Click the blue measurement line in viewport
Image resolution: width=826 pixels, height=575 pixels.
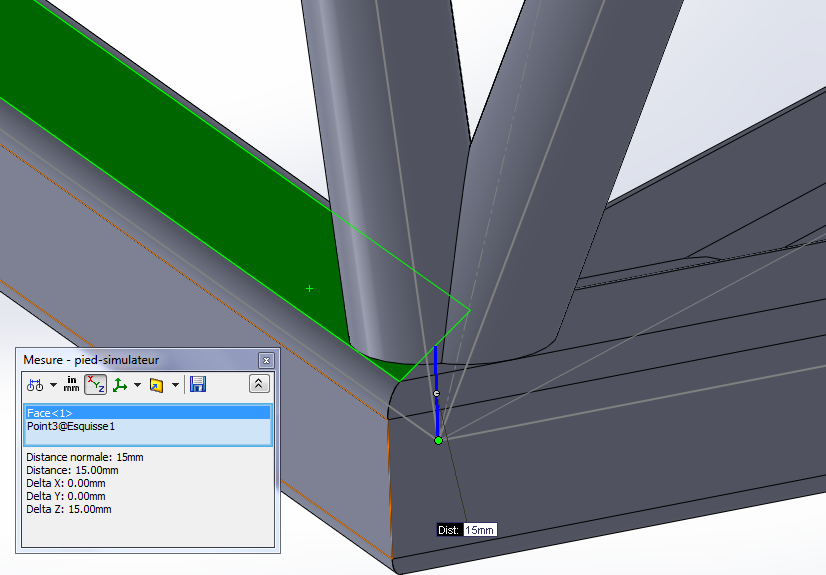tap(436, 392)
